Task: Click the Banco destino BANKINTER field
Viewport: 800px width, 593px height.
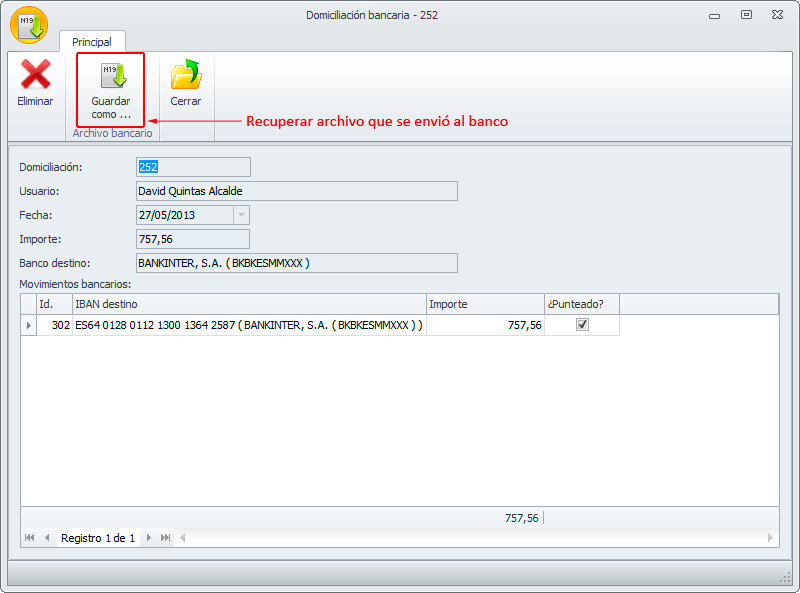Action: coord(297,263)
